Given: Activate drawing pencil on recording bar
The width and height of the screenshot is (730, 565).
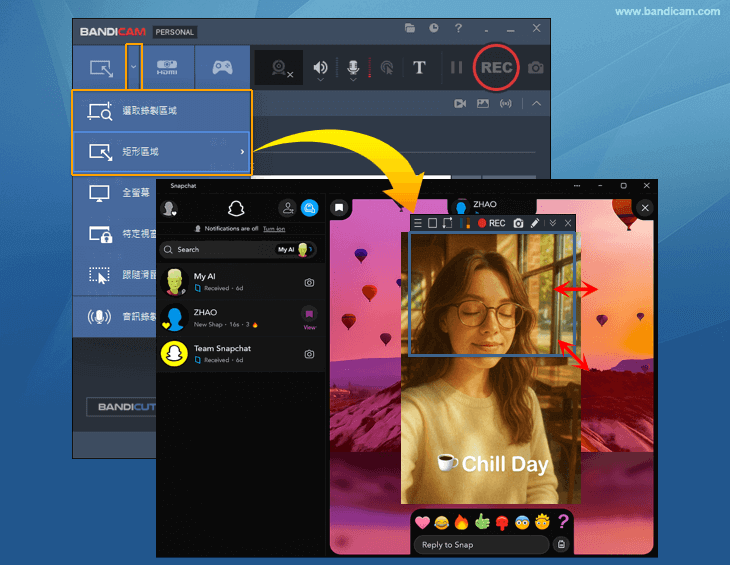Looking at the screenshot, I should (535, 223).
